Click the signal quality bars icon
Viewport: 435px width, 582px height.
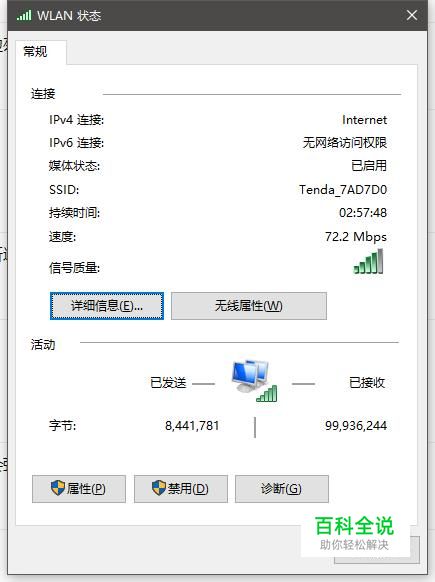[x=368, y=262]
